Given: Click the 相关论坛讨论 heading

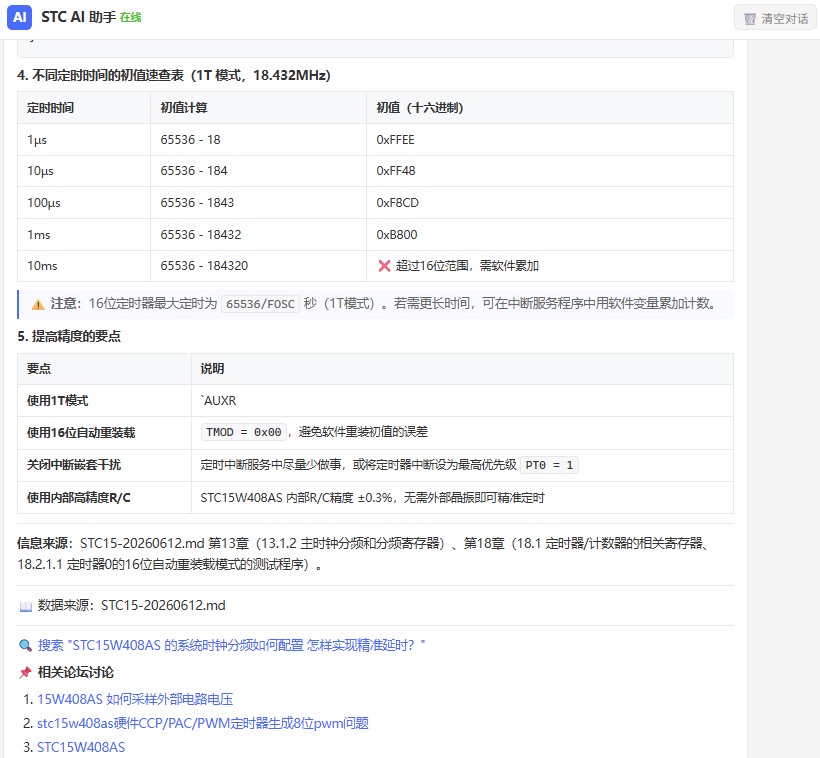Looking at the screenshot, I should click(75, 673).
